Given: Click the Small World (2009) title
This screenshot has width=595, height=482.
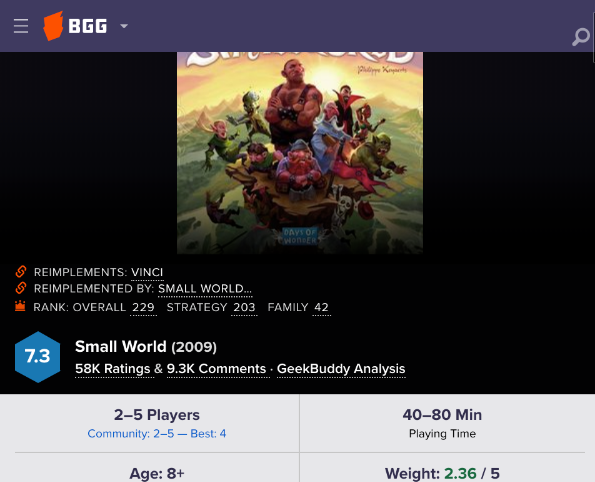Looking at the screenshot, I should [x=146, y=347].
